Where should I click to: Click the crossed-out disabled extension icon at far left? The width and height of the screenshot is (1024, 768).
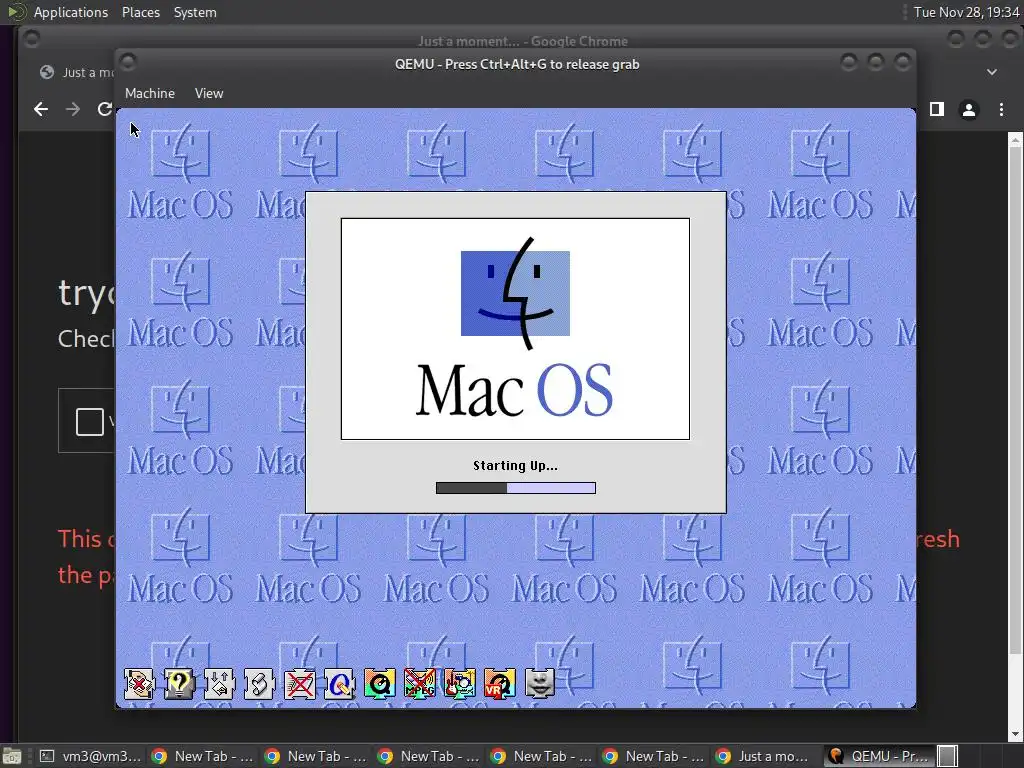[x=139, y=684]
